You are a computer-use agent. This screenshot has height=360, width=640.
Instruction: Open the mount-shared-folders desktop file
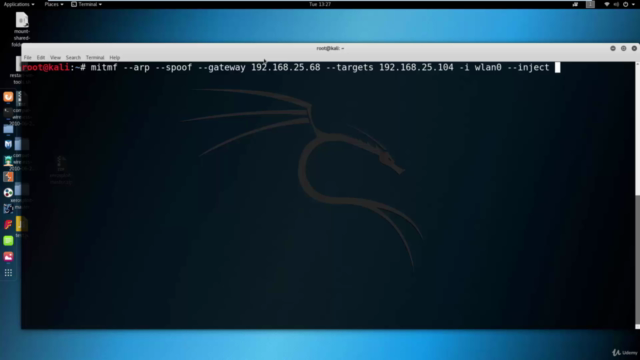[22, 29]
